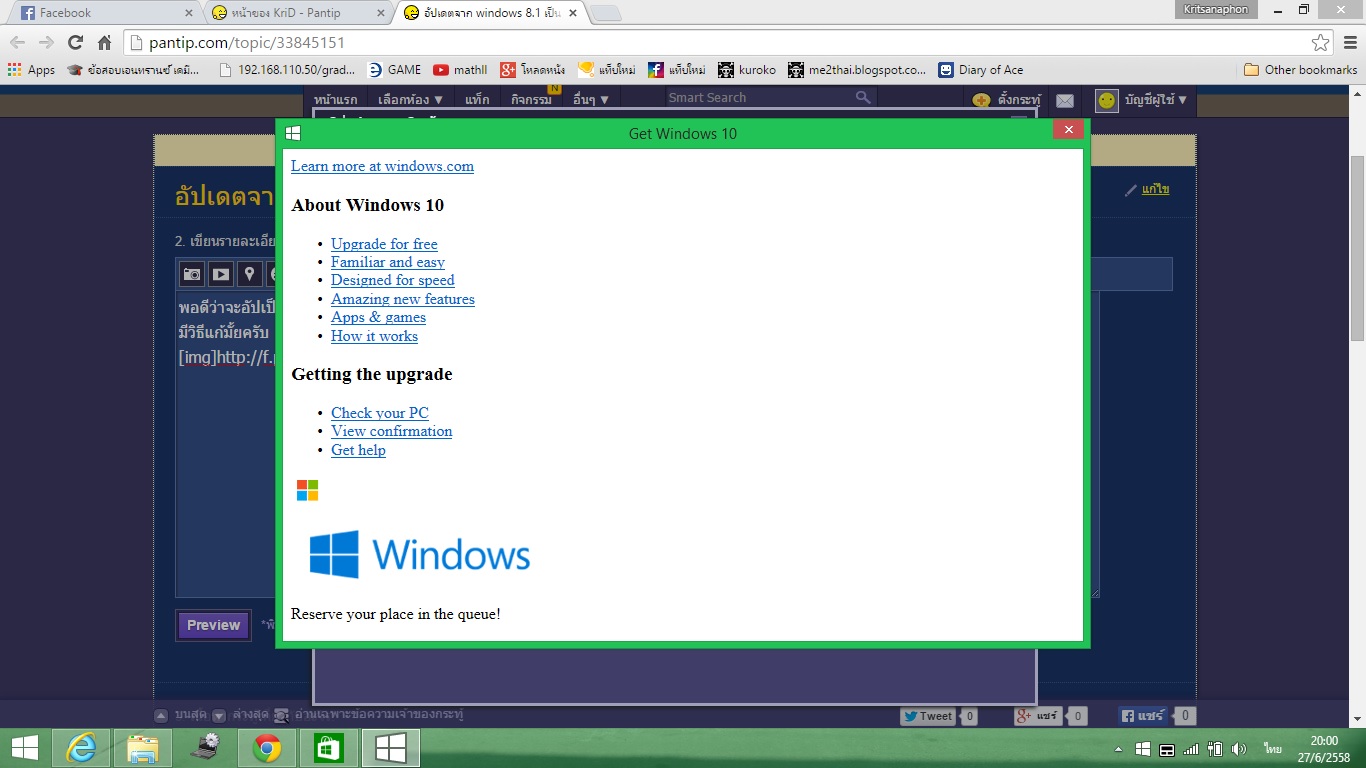Click the ไทย language indicator in tray
Screen dimensions: 1366x768
click(x=1272, y=749)
